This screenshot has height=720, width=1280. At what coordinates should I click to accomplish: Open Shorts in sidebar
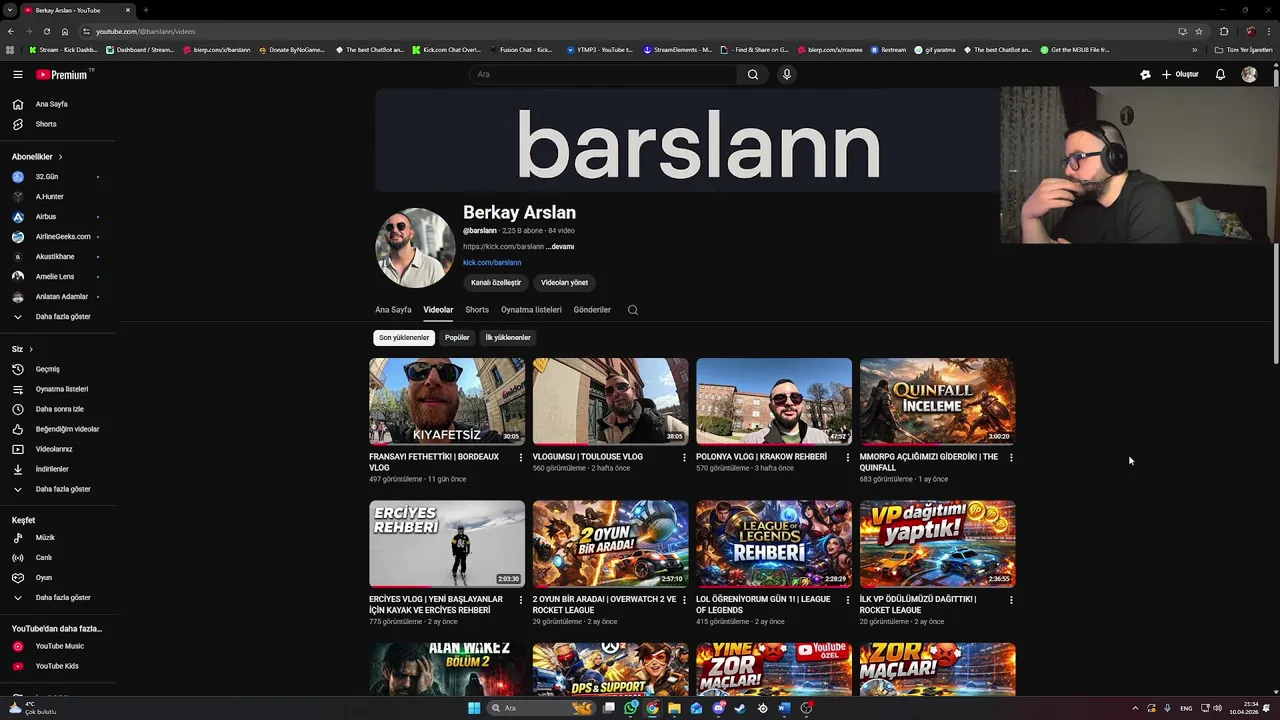57,124
